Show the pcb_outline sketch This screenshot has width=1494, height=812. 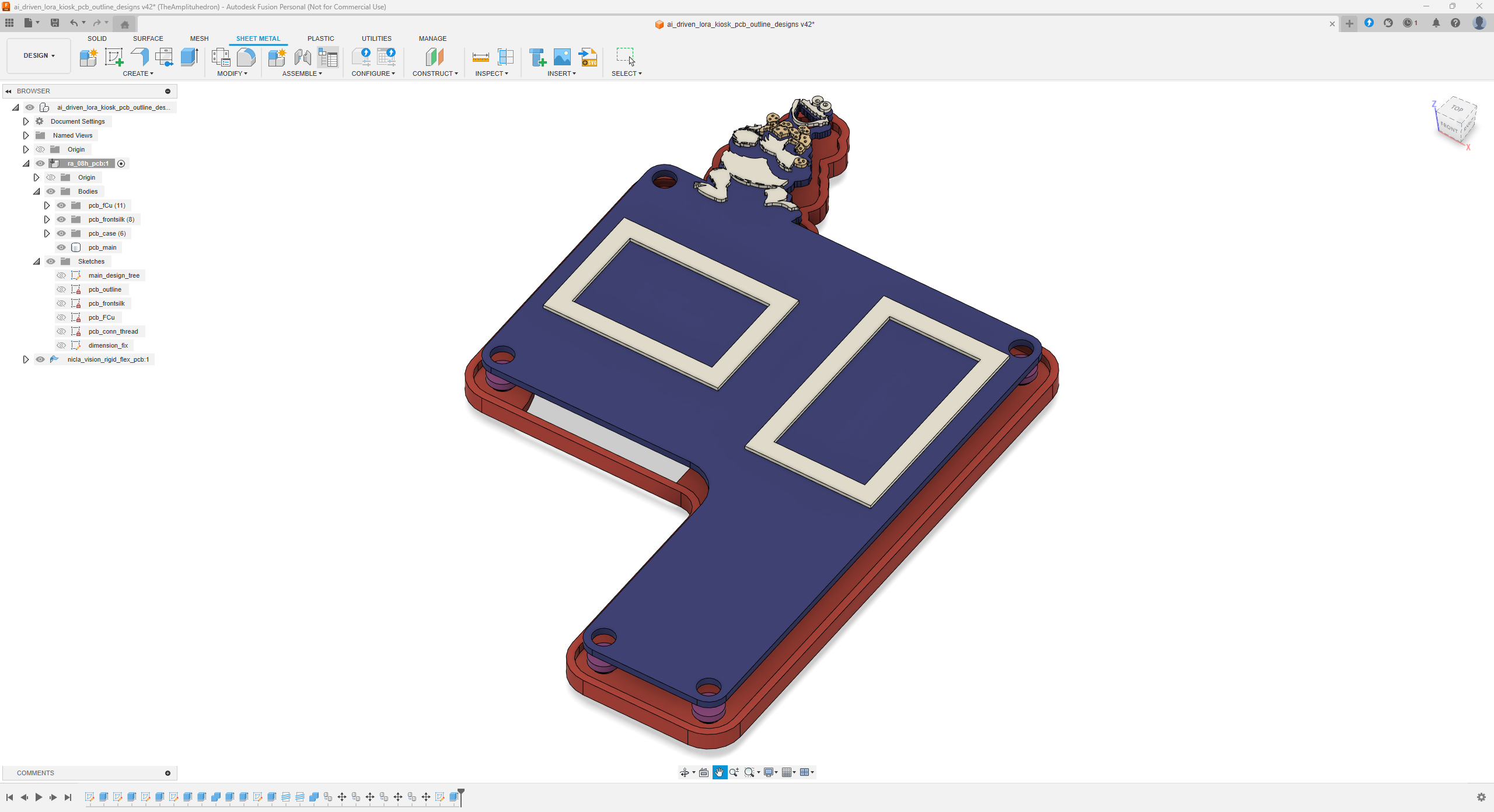point(61,289)
